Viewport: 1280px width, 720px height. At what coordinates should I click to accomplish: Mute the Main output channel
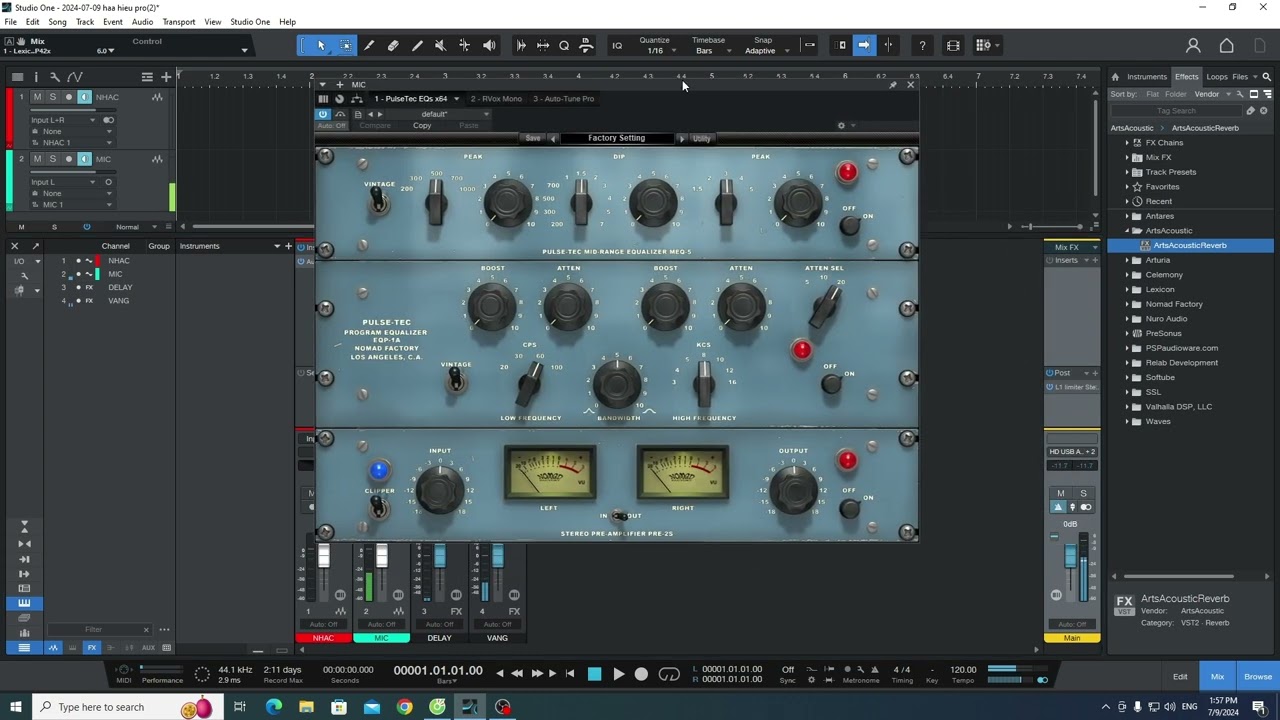click(1060, 493)
